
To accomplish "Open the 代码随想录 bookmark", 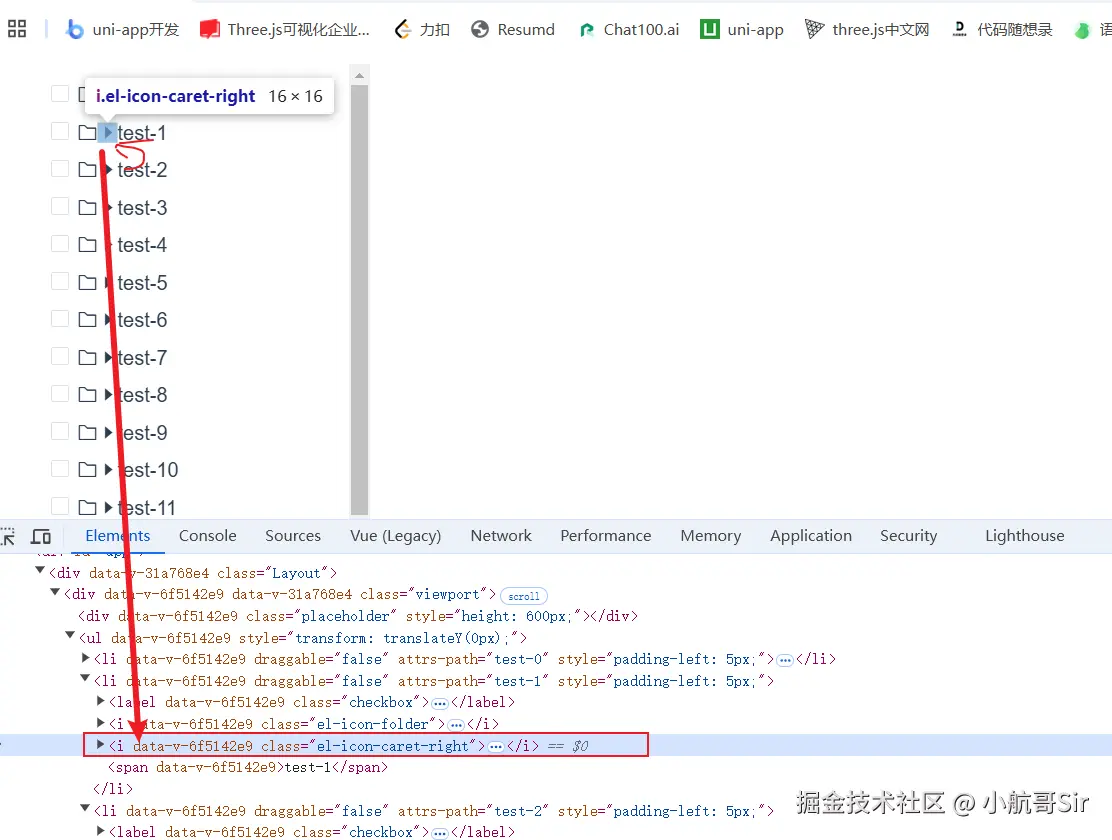I will click(1002, 29).
